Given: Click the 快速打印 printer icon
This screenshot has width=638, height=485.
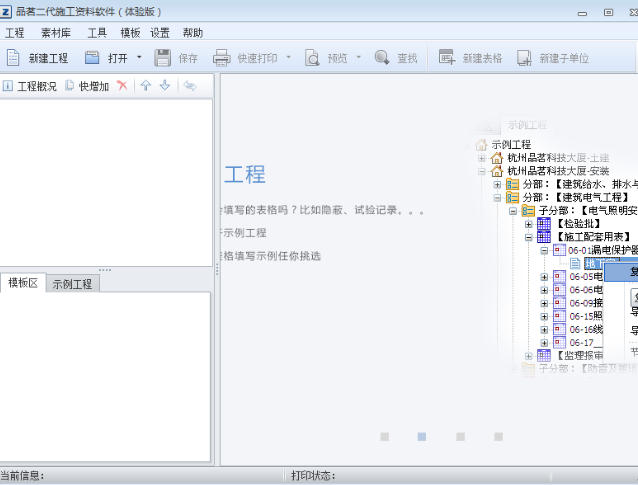Looking at the screenshot, I should coord(222,58).
